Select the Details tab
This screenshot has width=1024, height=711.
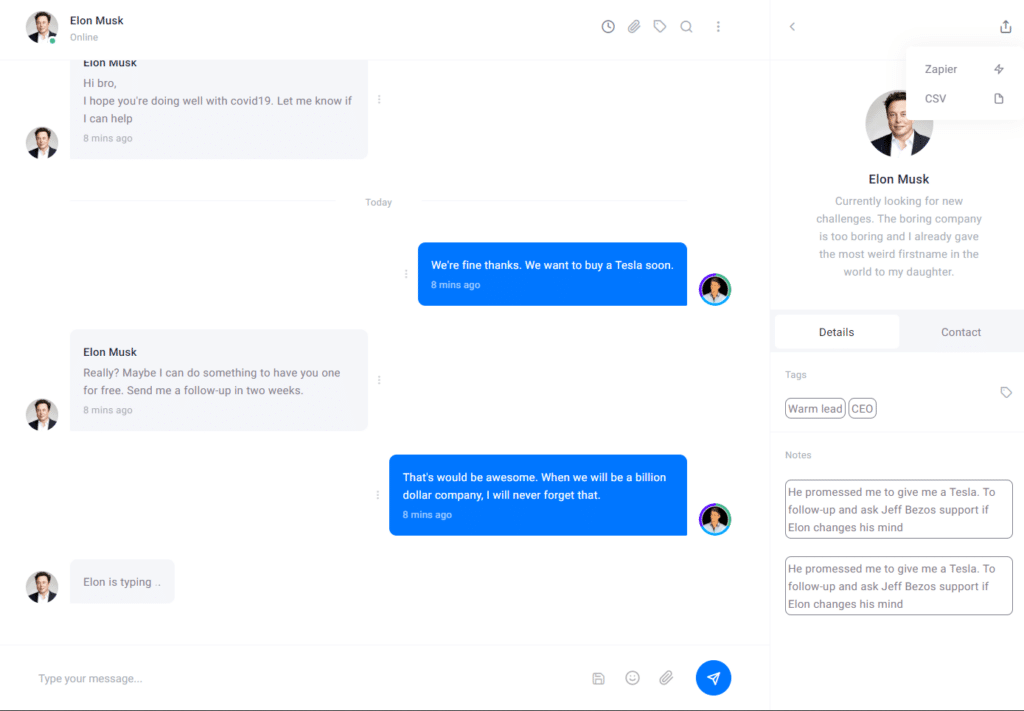837,332
